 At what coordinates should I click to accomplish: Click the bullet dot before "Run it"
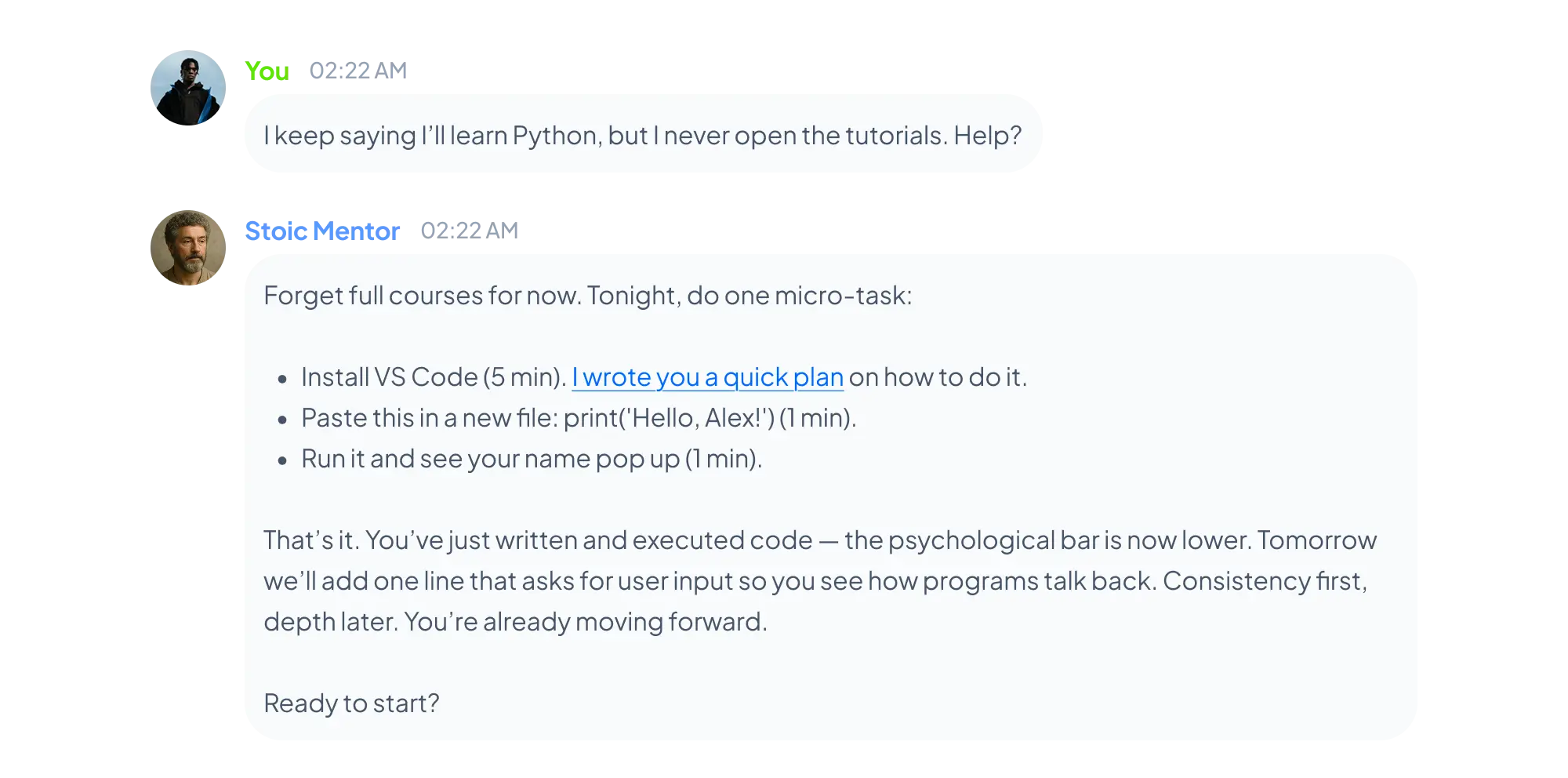283,460
